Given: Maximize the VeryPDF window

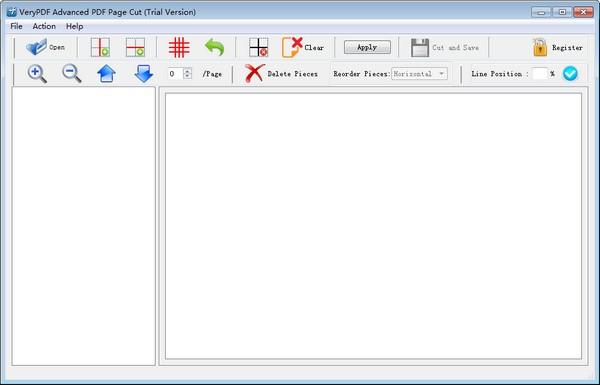Looking at the screenshot, I should tap(562, 12).
